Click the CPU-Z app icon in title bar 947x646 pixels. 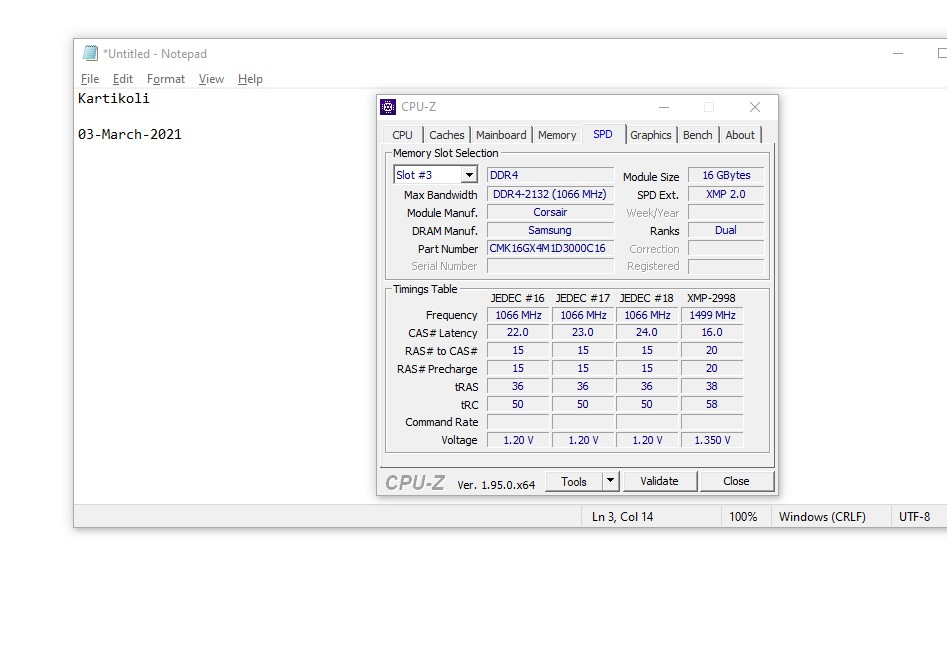pos(388,107)
